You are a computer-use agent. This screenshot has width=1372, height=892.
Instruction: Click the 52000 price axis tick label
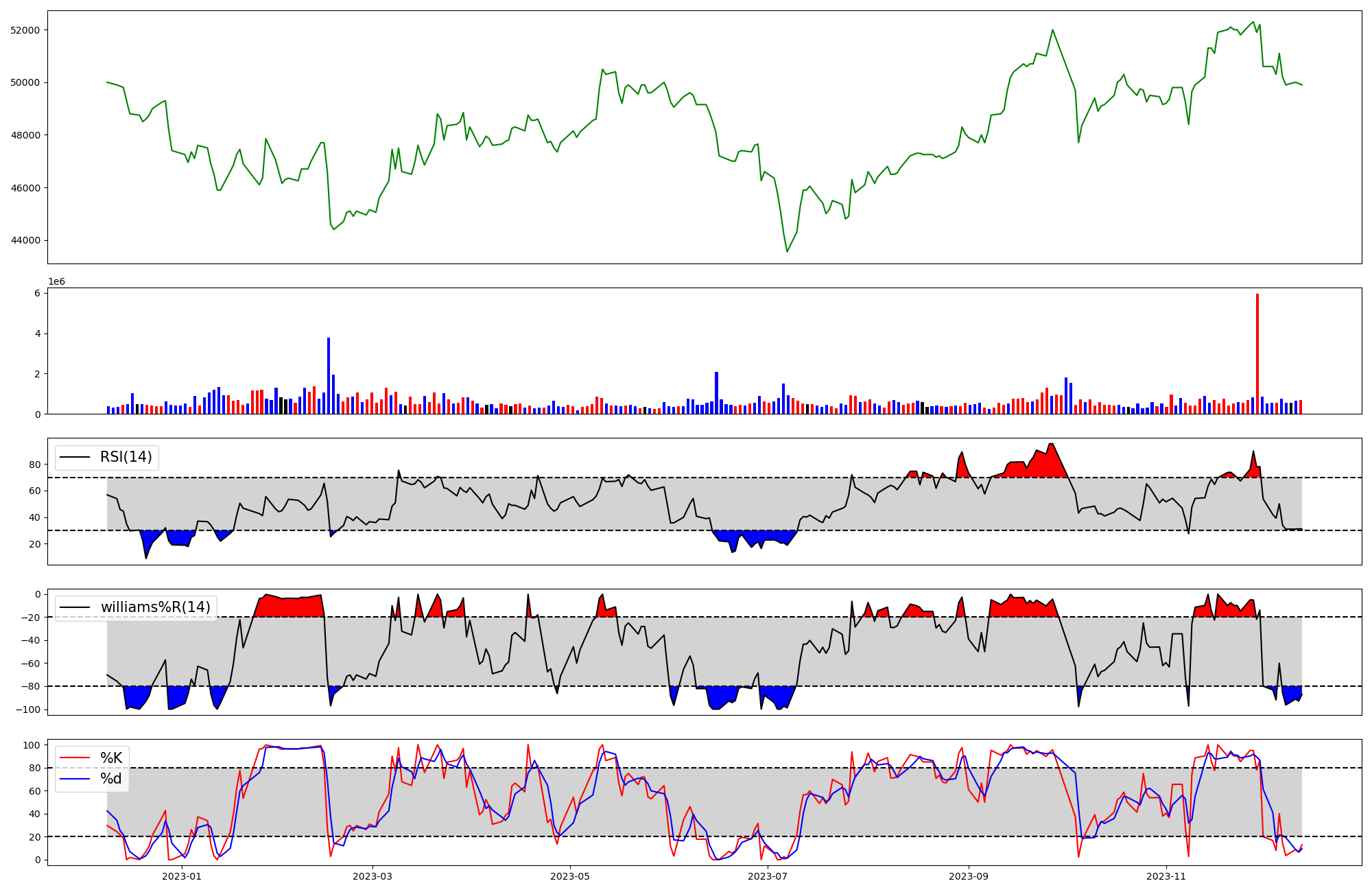(x=25, y=30)
